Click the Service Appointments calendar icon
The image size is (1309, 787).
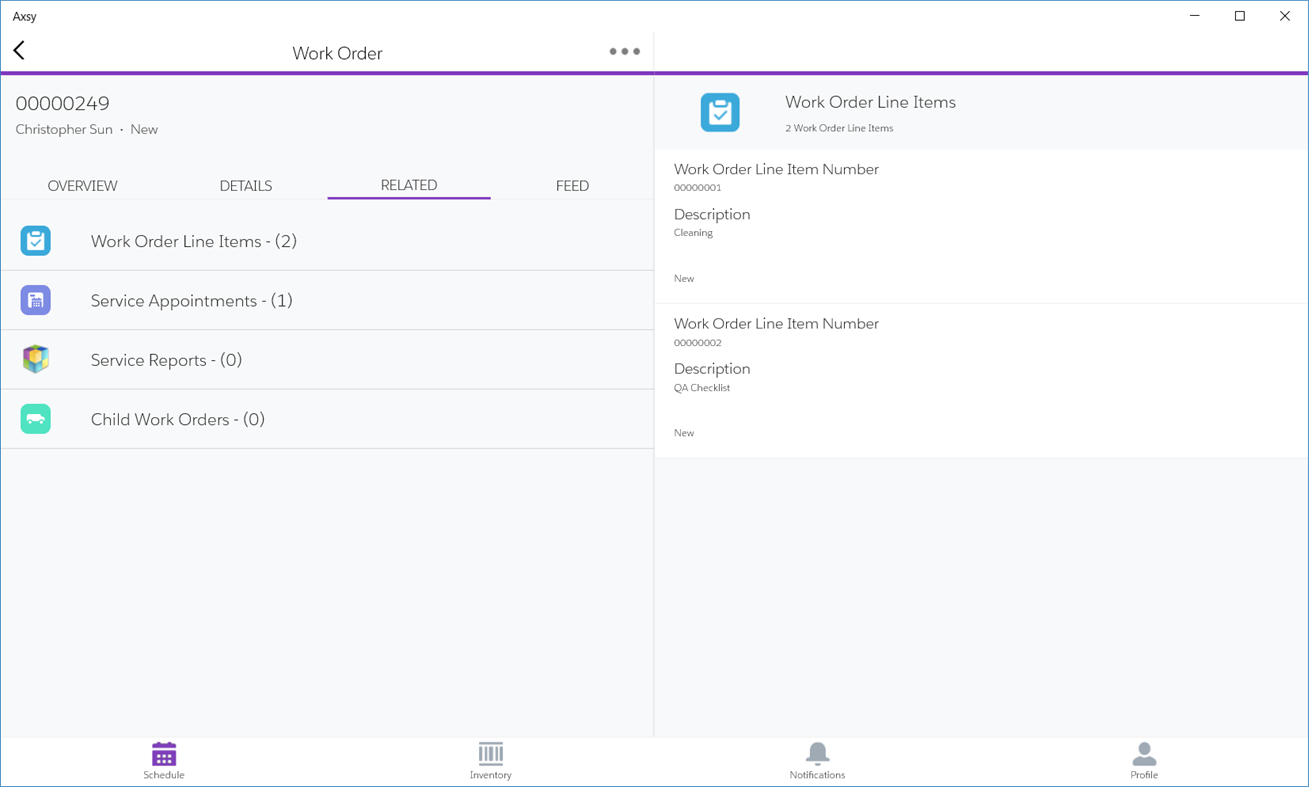coord(35,300)
